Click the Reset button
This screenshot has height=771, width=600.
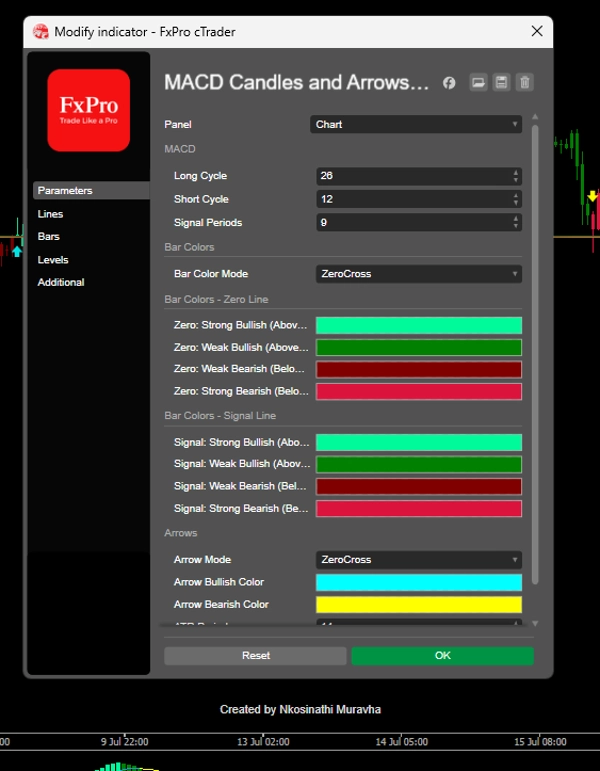[x=255, y=655]
